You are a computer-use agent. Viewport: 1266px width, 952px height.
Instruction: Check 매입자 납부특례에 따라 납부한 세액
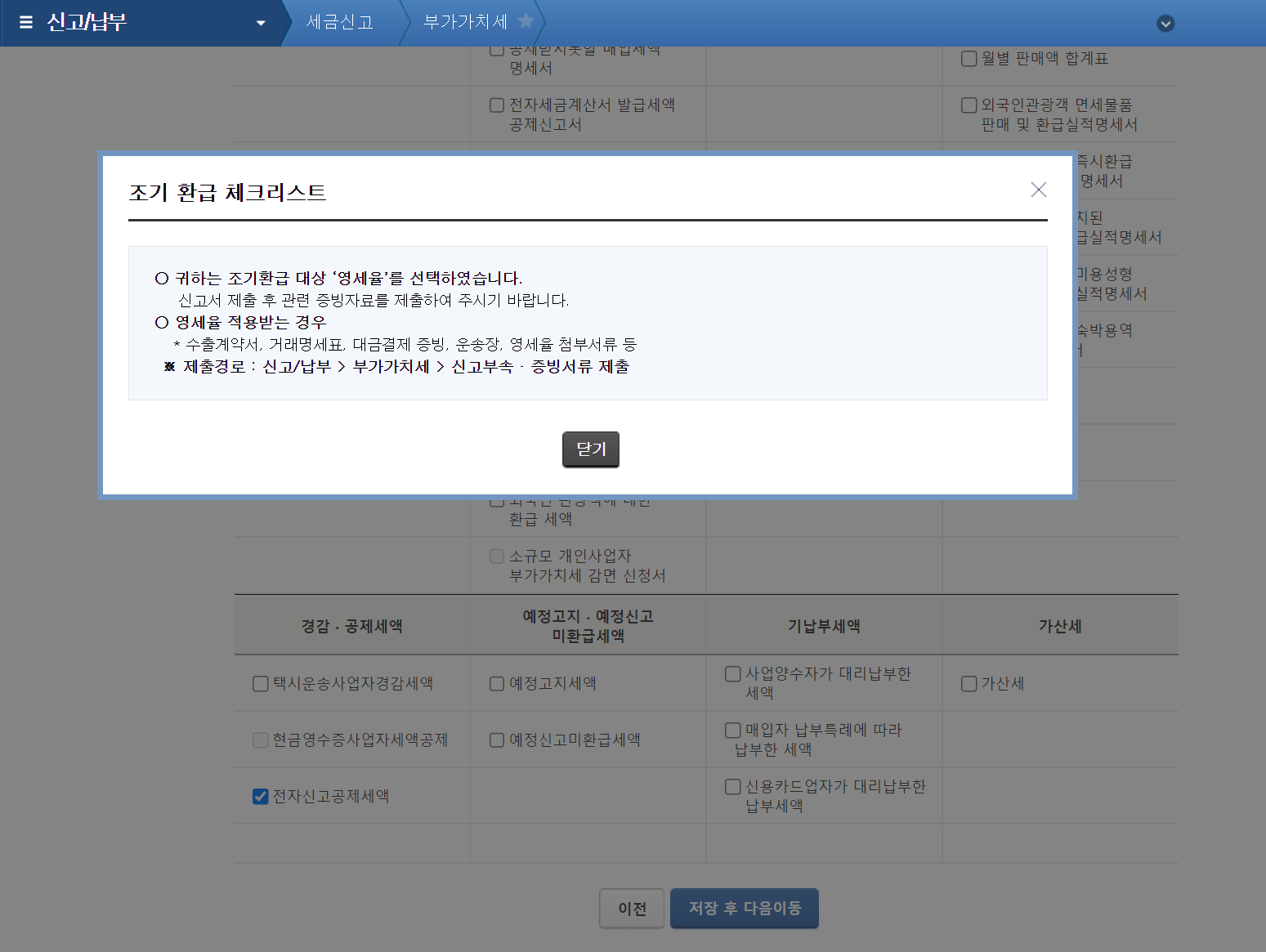pyautogui.click(x=733, y=731)
